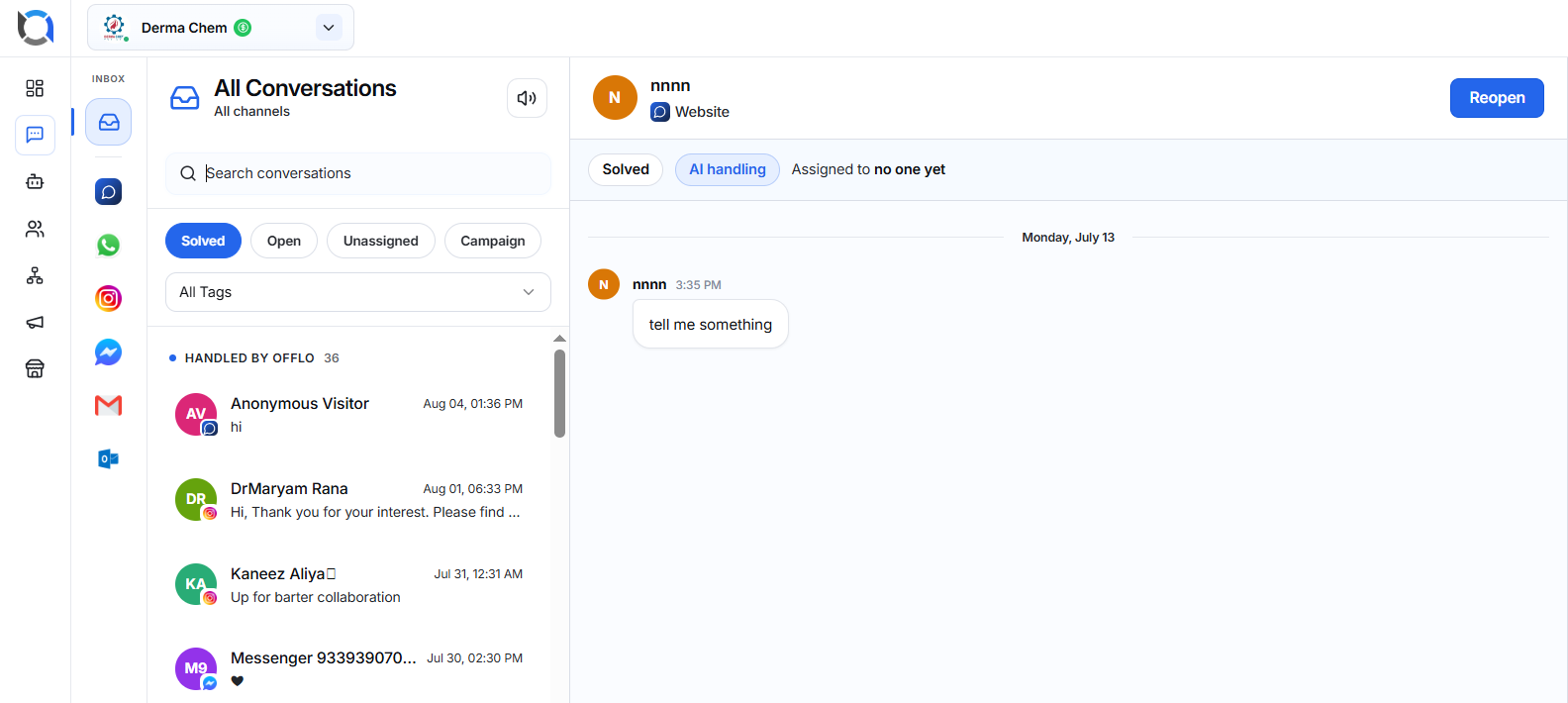The height and width of the screenshot is (703, 1568).
Task: Open the dashboard grid icon in left sidebar
Action: coord(35,88)
